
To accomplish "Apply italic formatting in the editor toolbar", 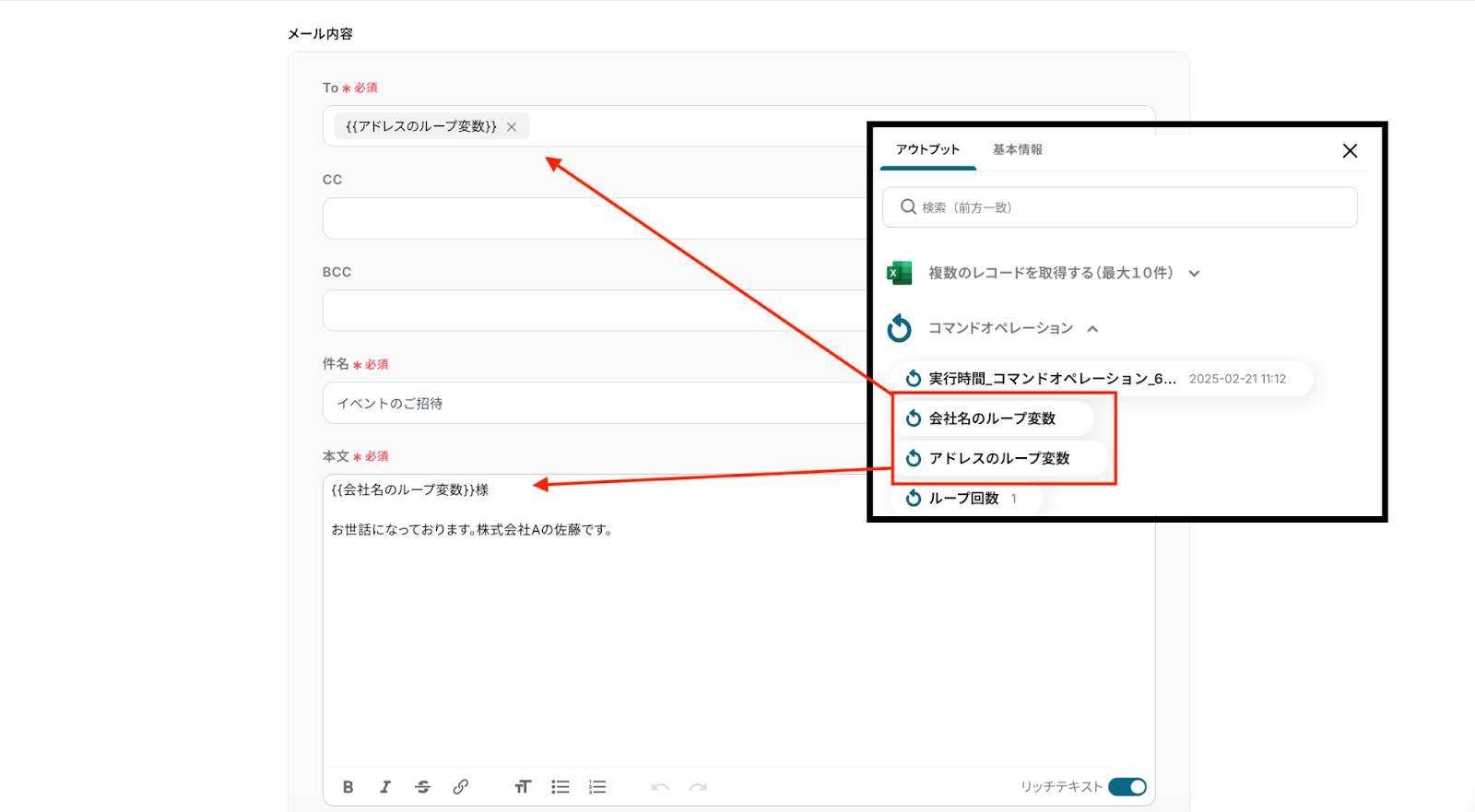I will point(385,787).
